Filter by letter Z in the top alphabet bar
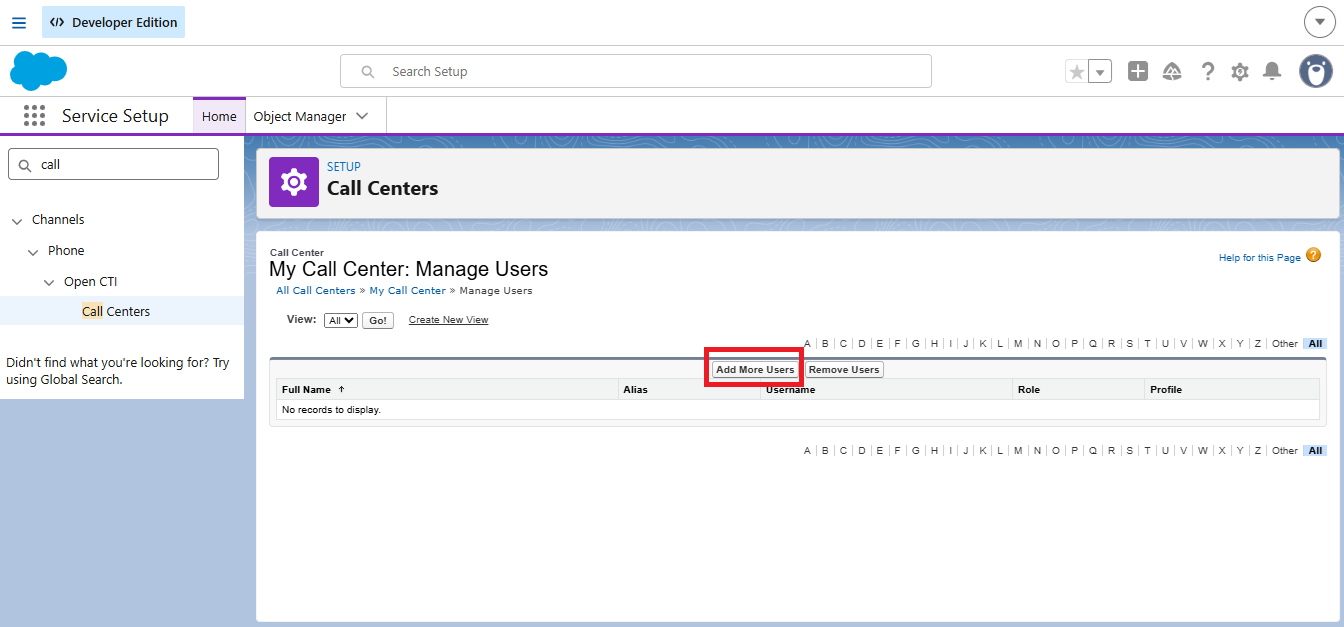The height and width of the screenshot is (627, 1344). [x=1258, y=344]
